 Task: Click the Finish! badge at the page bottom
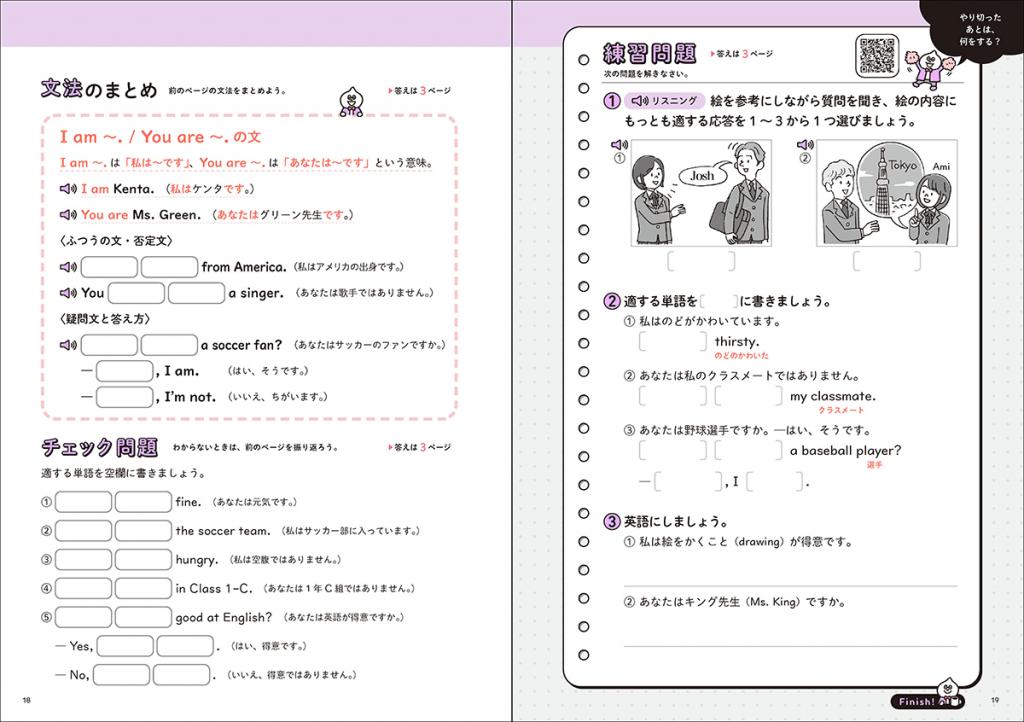coord(927,702)
